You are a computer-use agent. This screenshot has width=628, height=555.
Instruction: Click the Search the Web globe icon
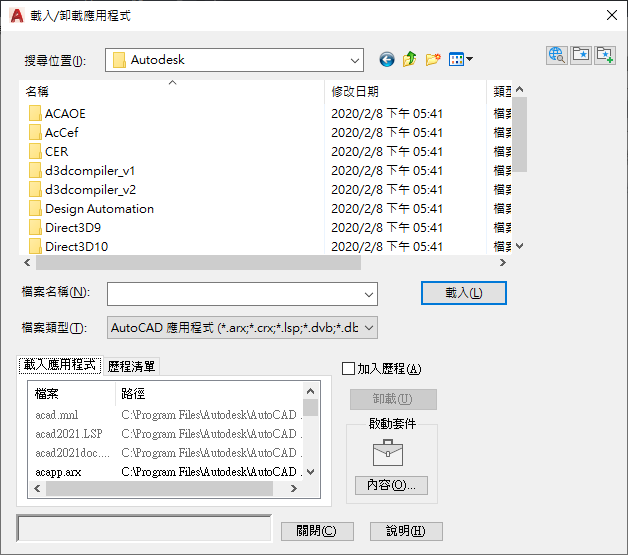click(x=557, y=55)
